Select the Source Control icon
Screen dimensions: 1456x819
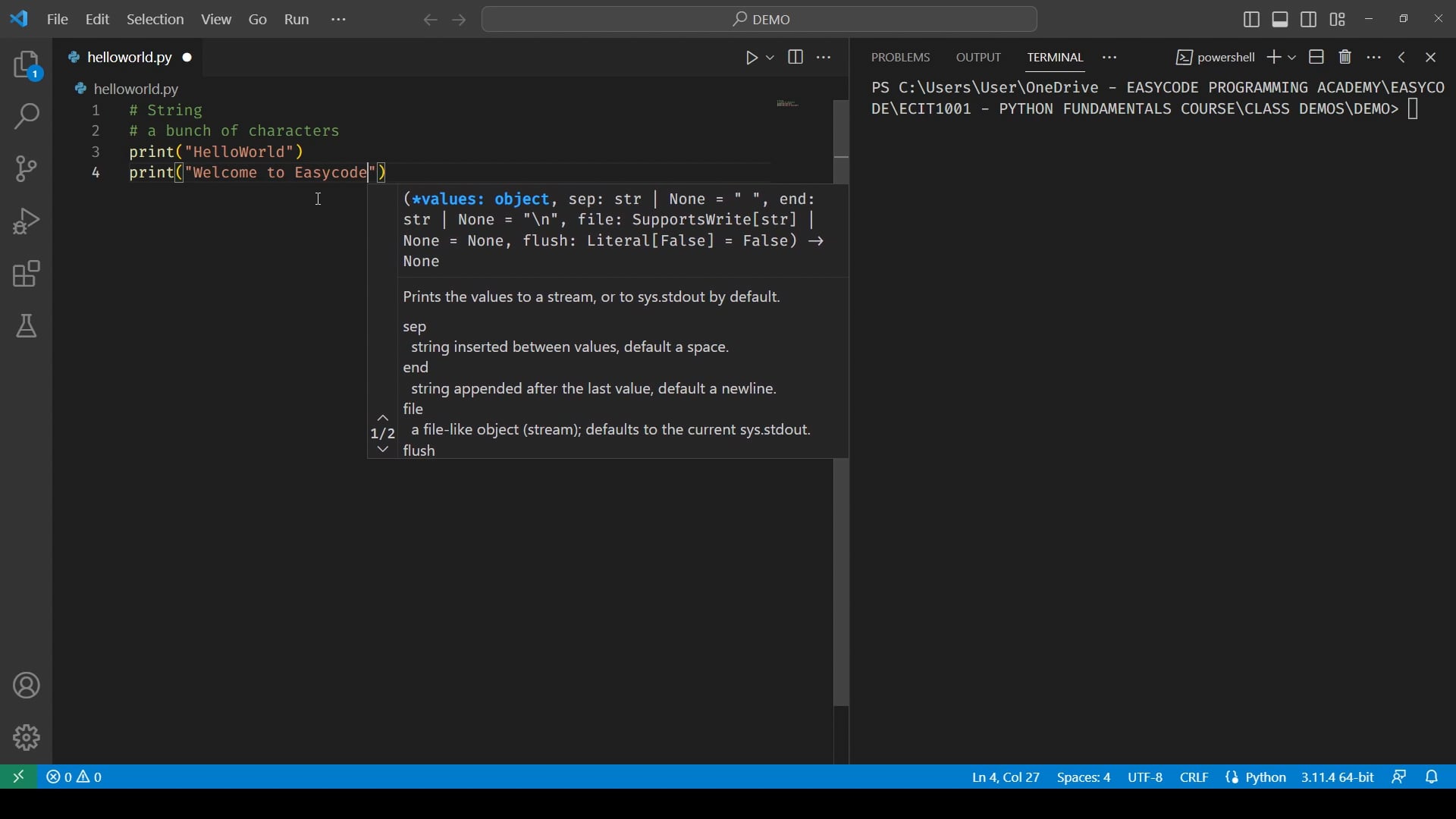pos(27,168)
